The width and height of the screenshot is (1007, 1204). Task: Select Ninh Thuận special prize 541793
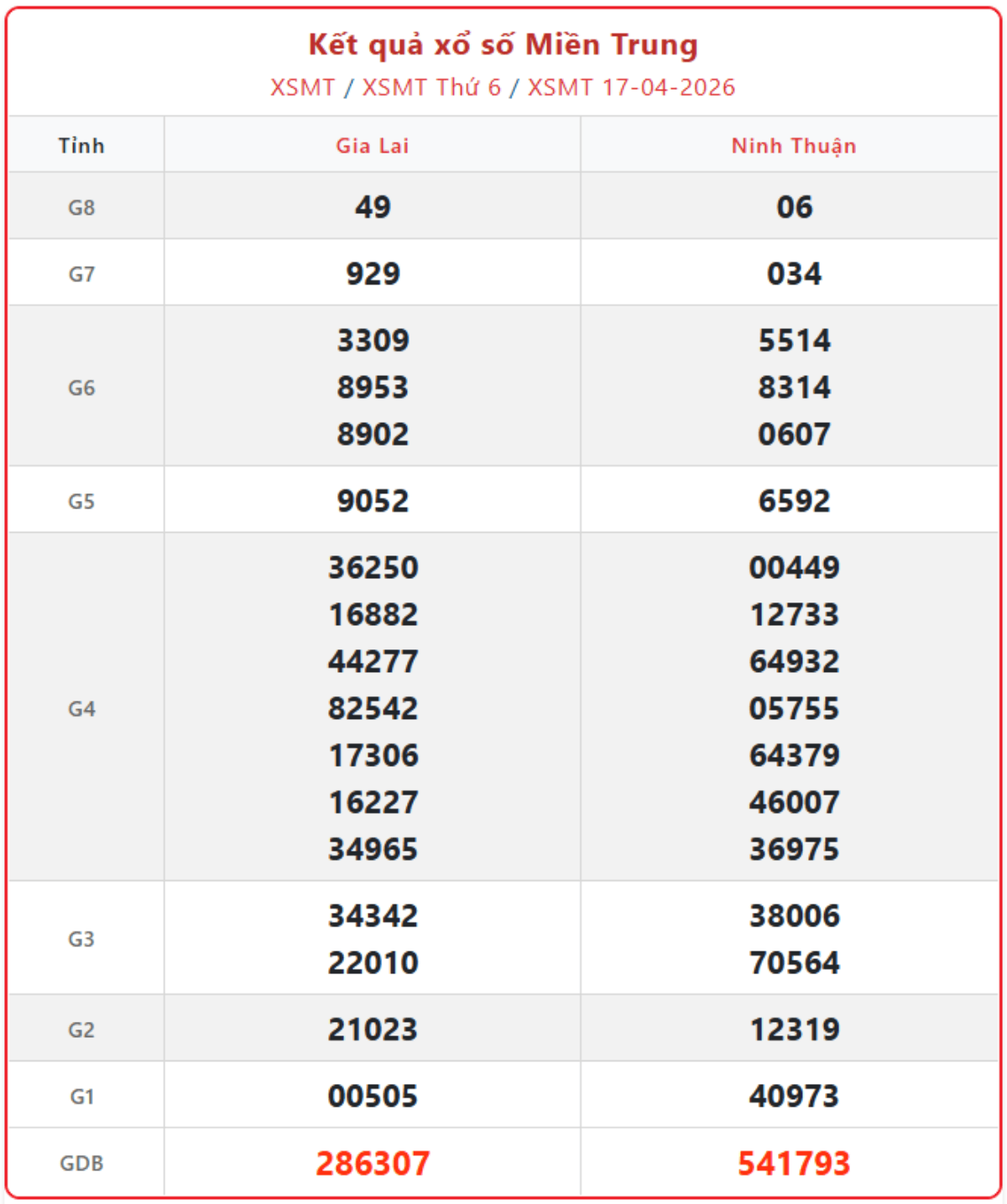click(x=794, y=1163)
